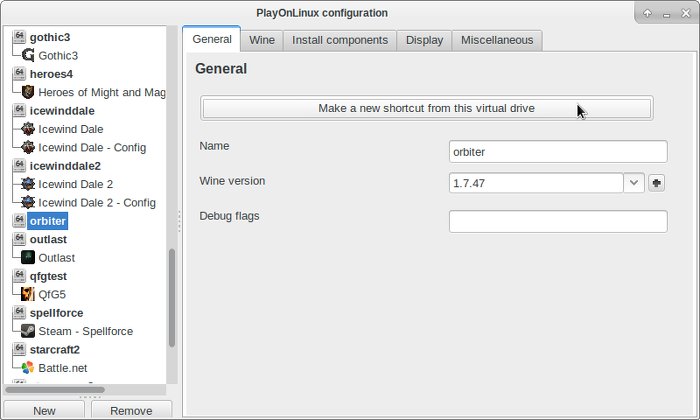Viewport: 700px width, 420px height.
Task: Select the starcraft2 virtual drive
Action: pos(54,349)
